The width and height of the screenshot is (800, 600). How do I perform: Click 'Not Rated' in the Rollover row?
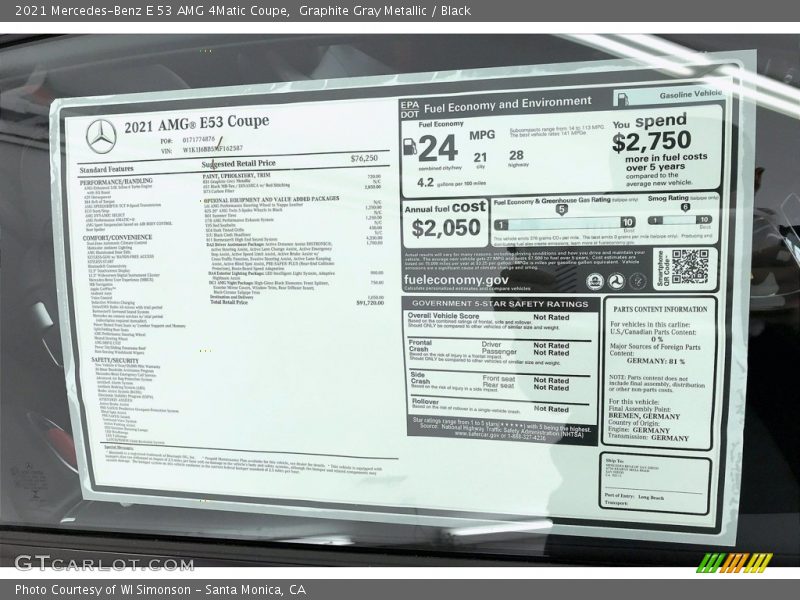pos(551,409)
